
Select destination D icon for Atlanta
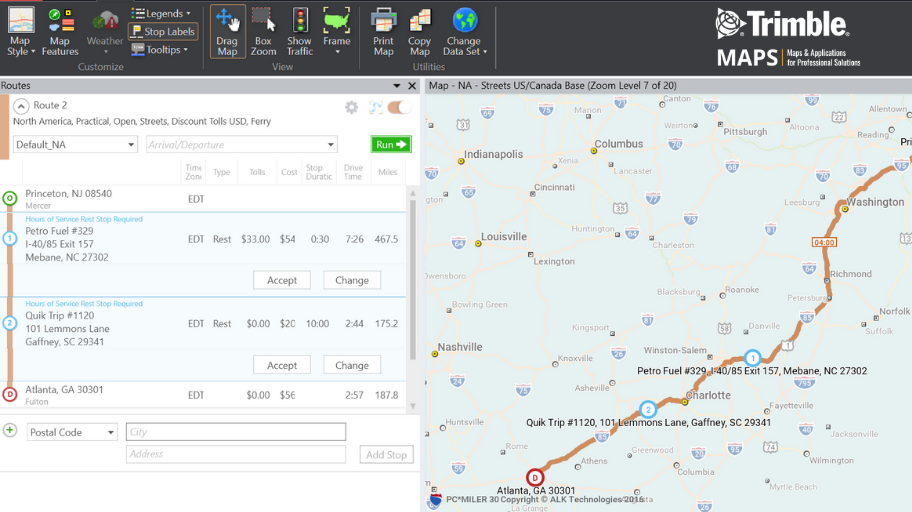point(10,394)
